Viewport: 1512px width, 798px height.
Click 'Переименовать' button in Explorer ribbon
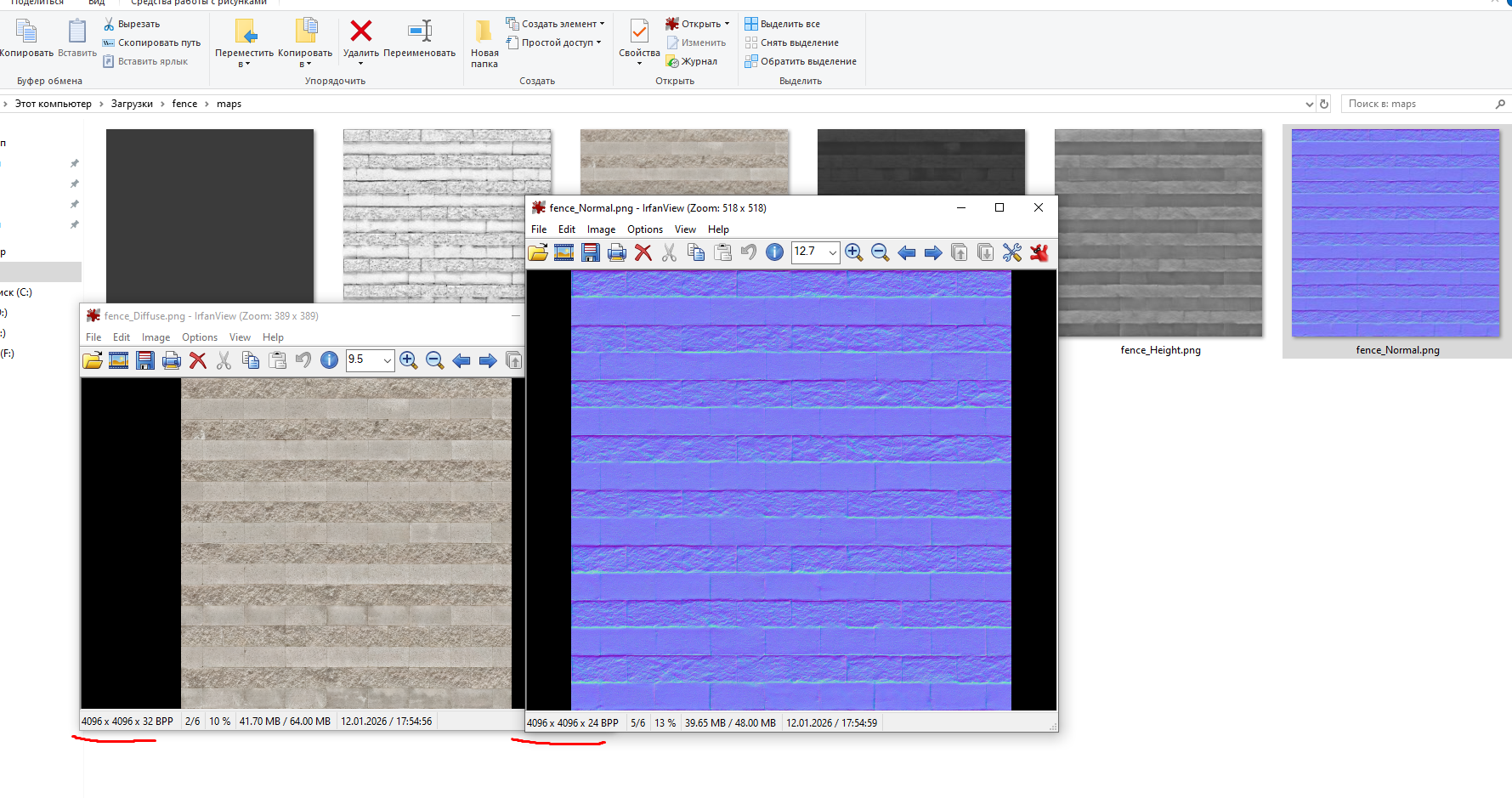[x=420, y=41]
